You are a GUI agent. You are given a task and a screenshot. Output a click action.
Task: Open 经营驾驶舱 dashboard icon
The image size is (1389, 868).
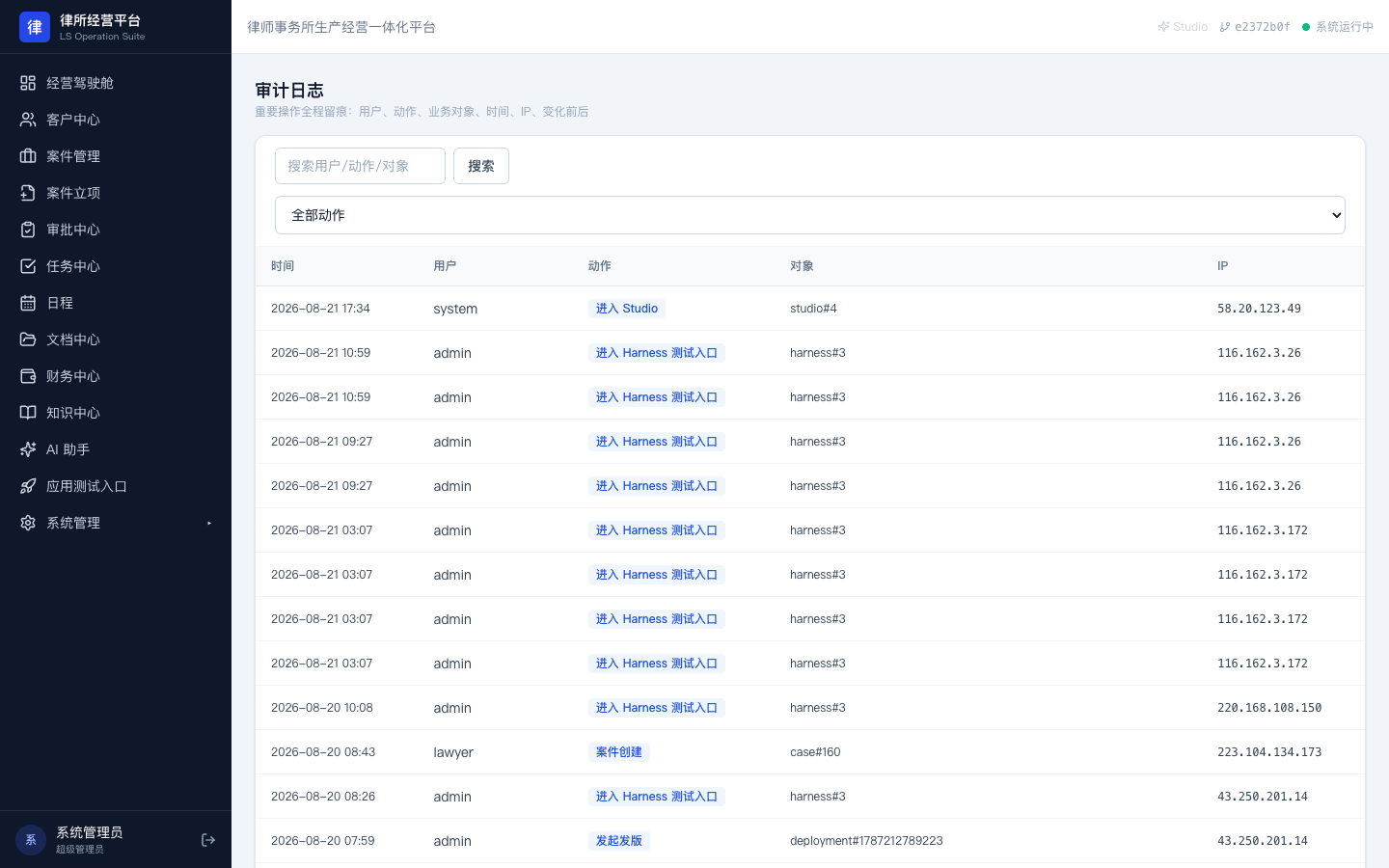click(x=28, y=83)
